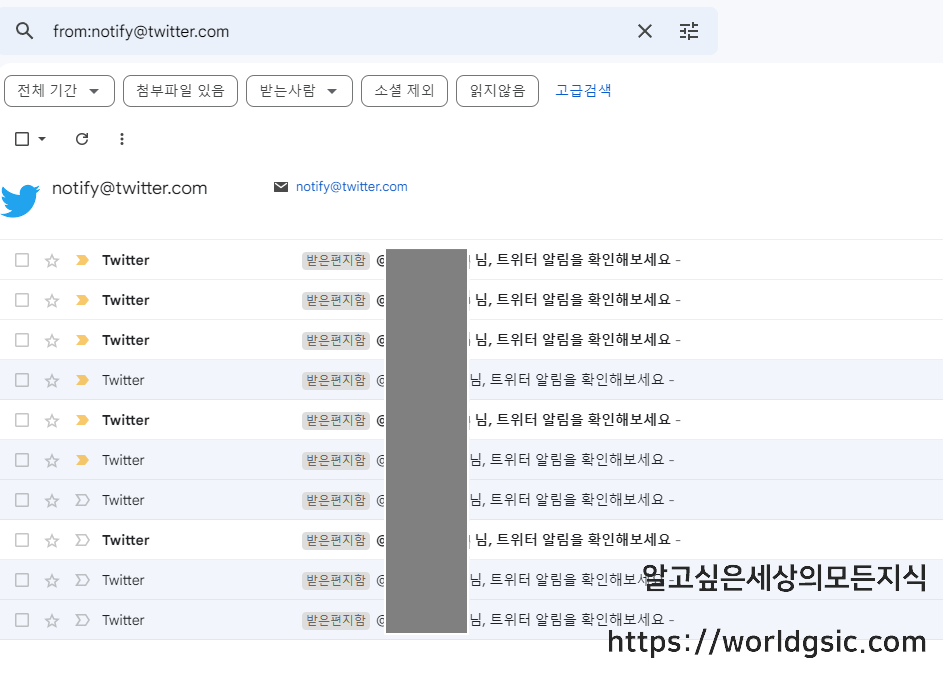Screen dimensions: 943x684
Task: Toggle the 읽지않음 filter chip
Action: pos(497,91)
